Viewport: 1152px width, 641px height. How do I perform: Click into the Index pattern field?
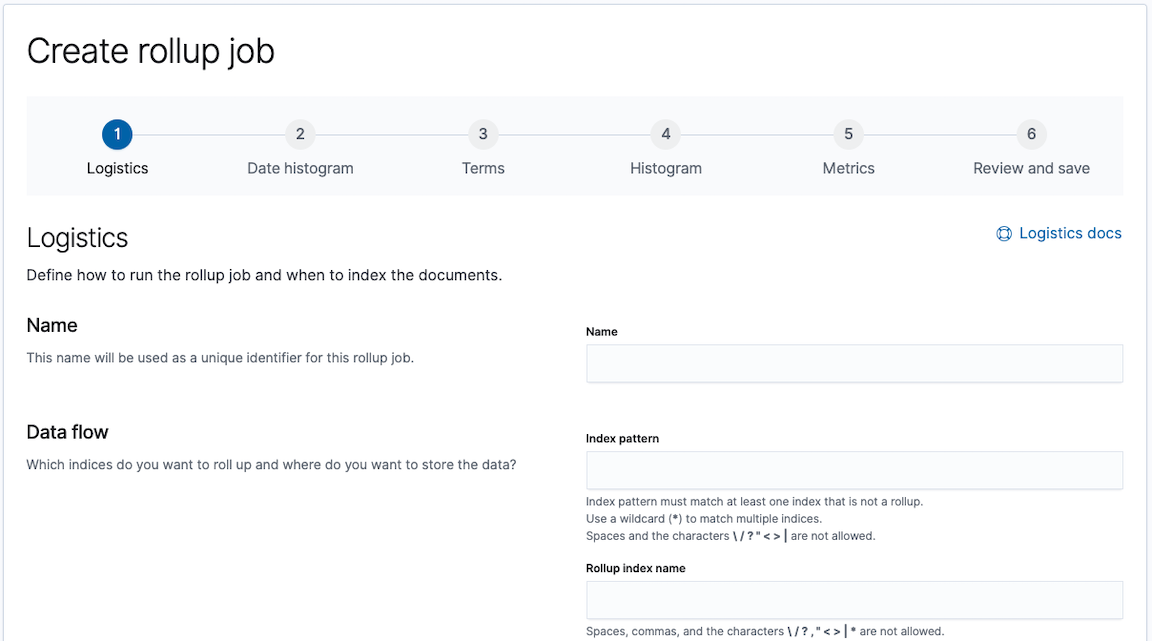point(854,470)
